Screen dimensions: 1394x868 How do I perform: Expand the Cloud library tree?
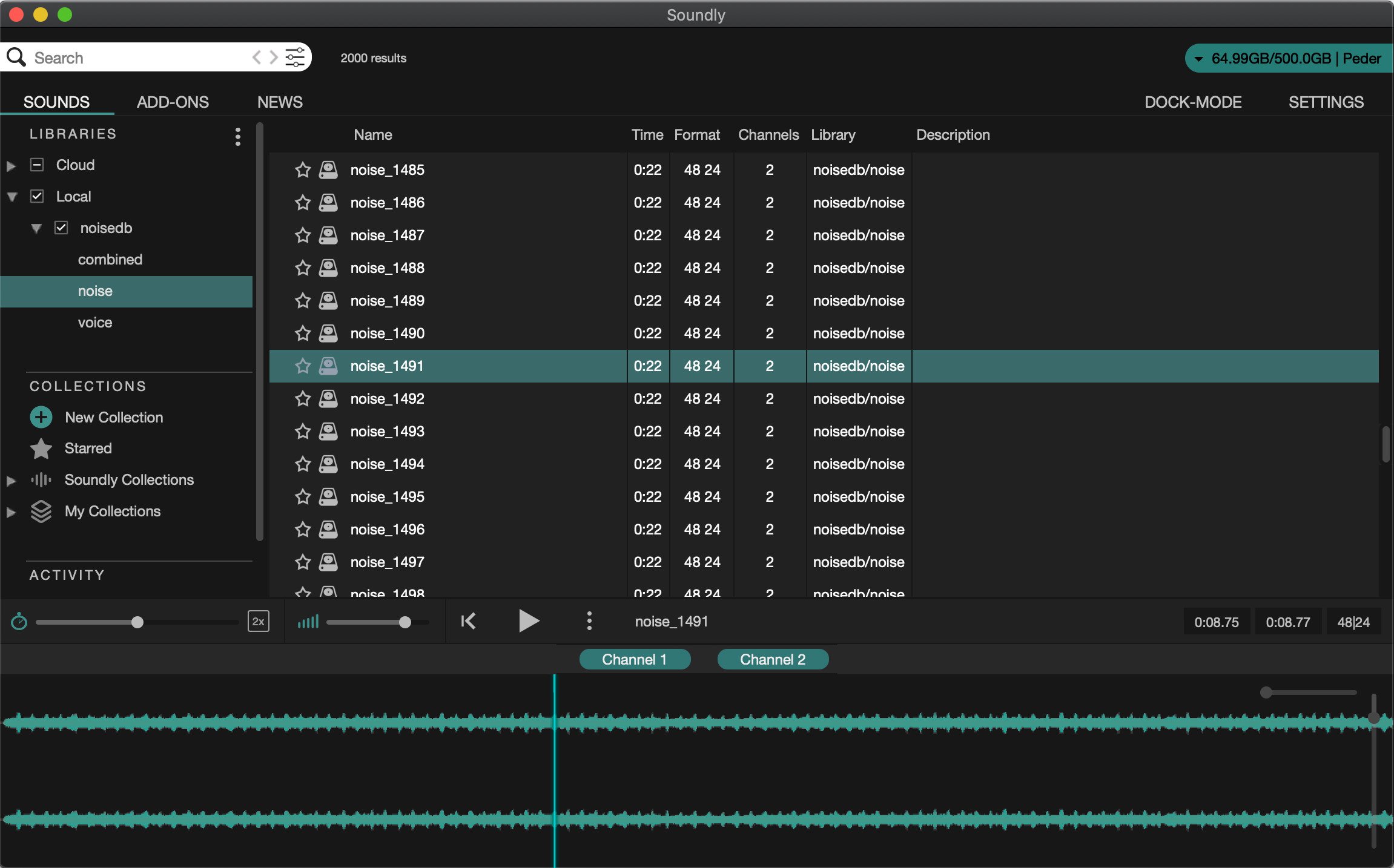11,165
